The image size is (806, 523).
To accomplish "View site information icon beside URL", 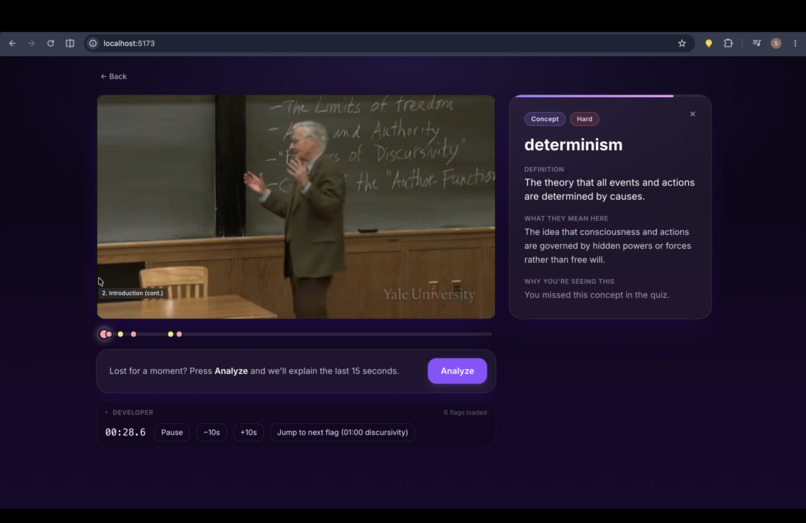I will tap(93, 43).
